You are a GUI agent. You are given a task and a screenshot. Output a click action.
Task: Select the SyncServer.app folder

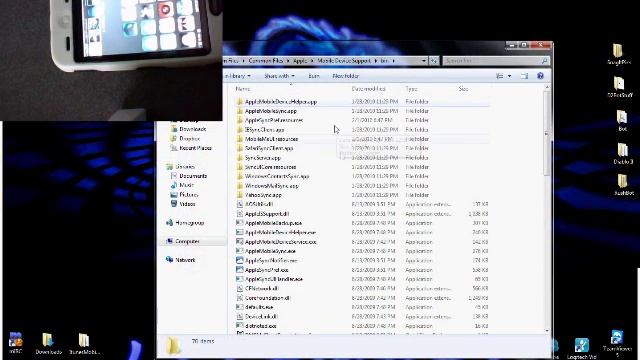(263, 158)
